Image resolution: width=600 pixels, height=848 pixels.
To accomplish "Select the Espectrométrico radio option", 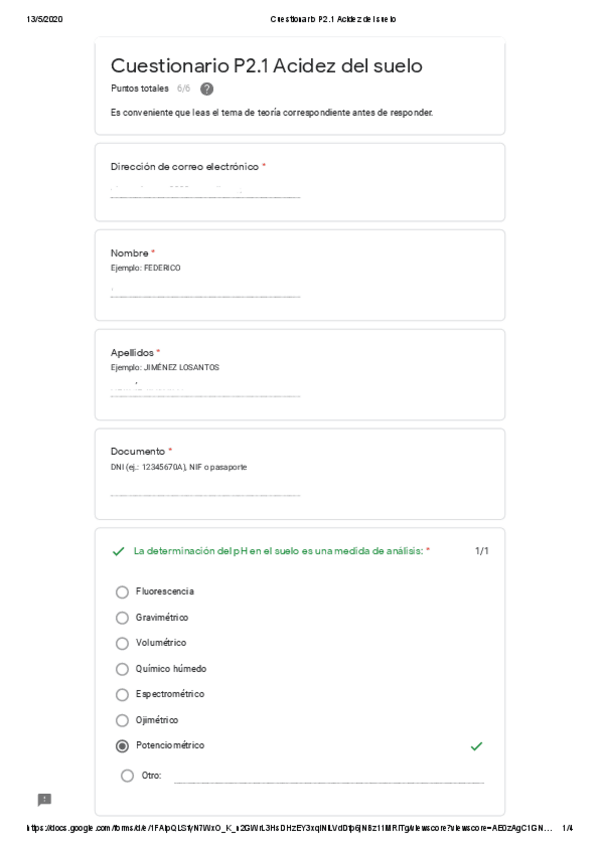I will (x=123, y=694).
